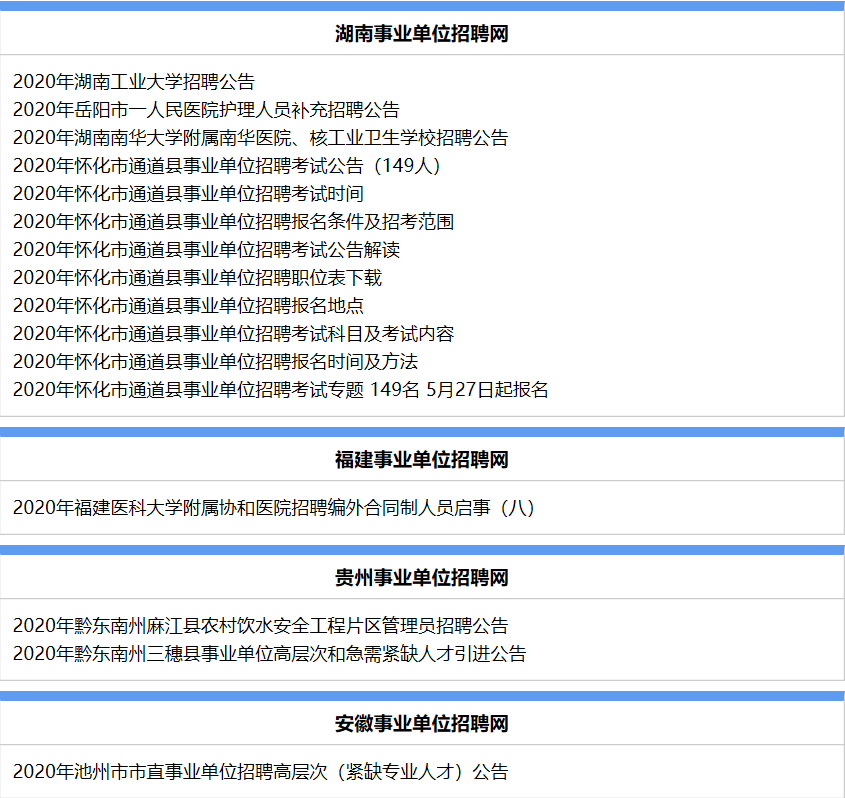Open 黔东南州三穗县高层次和急需紧缺人才引进公告 link
The width and height of the screenshot is (845, 798).
click(269, 654)
